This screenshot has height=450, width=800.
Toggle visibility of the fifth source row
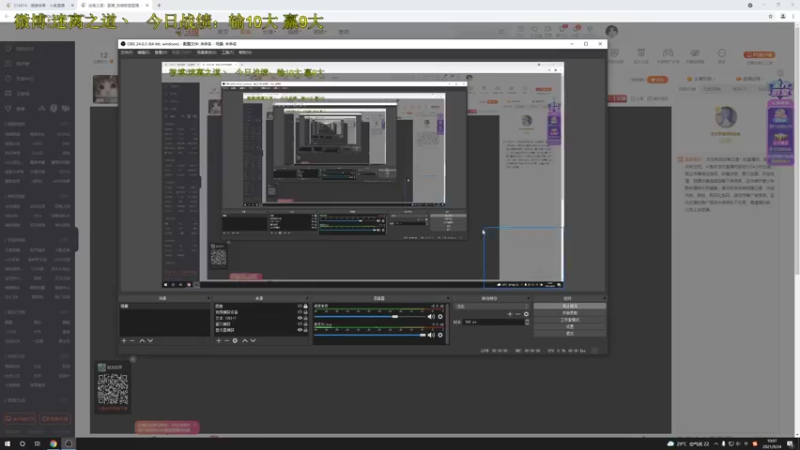pos(299,330)
